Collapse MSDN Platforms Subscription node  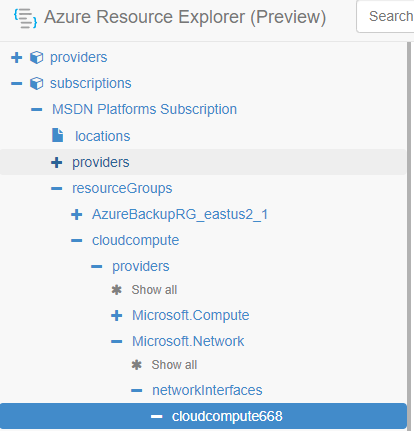36,109
